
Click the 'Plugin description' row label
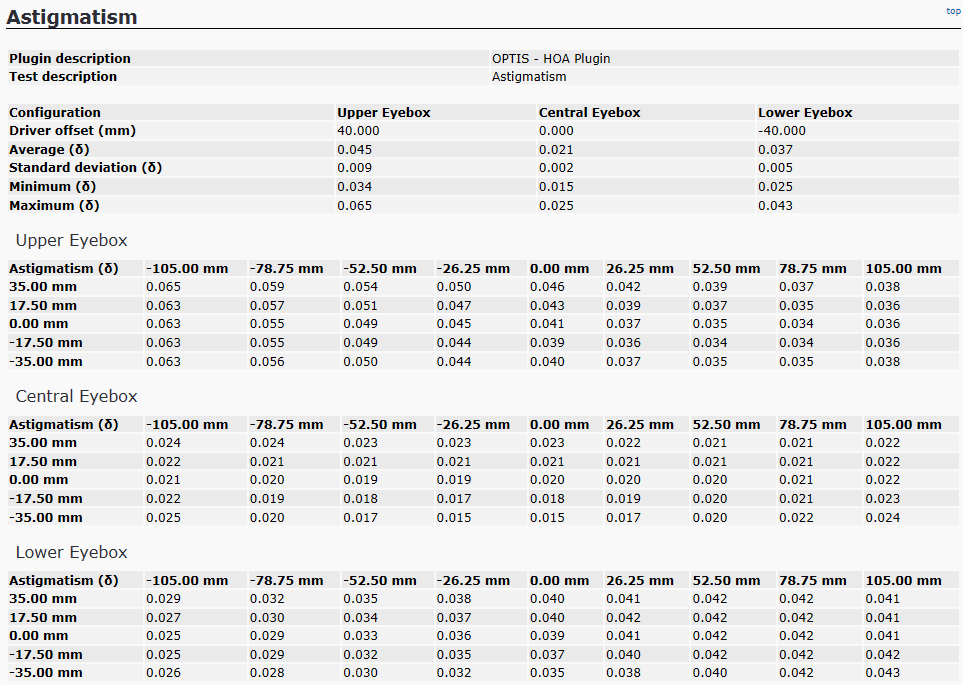[x=70, y=59]
